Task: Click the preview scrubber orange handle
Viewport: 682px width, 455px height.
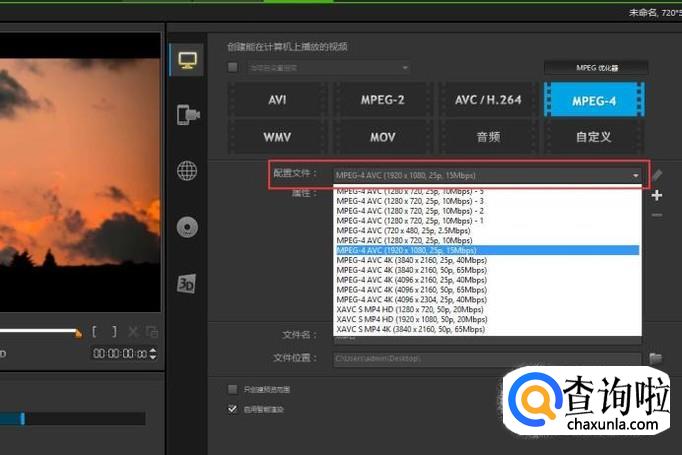Action: (78, 334)
